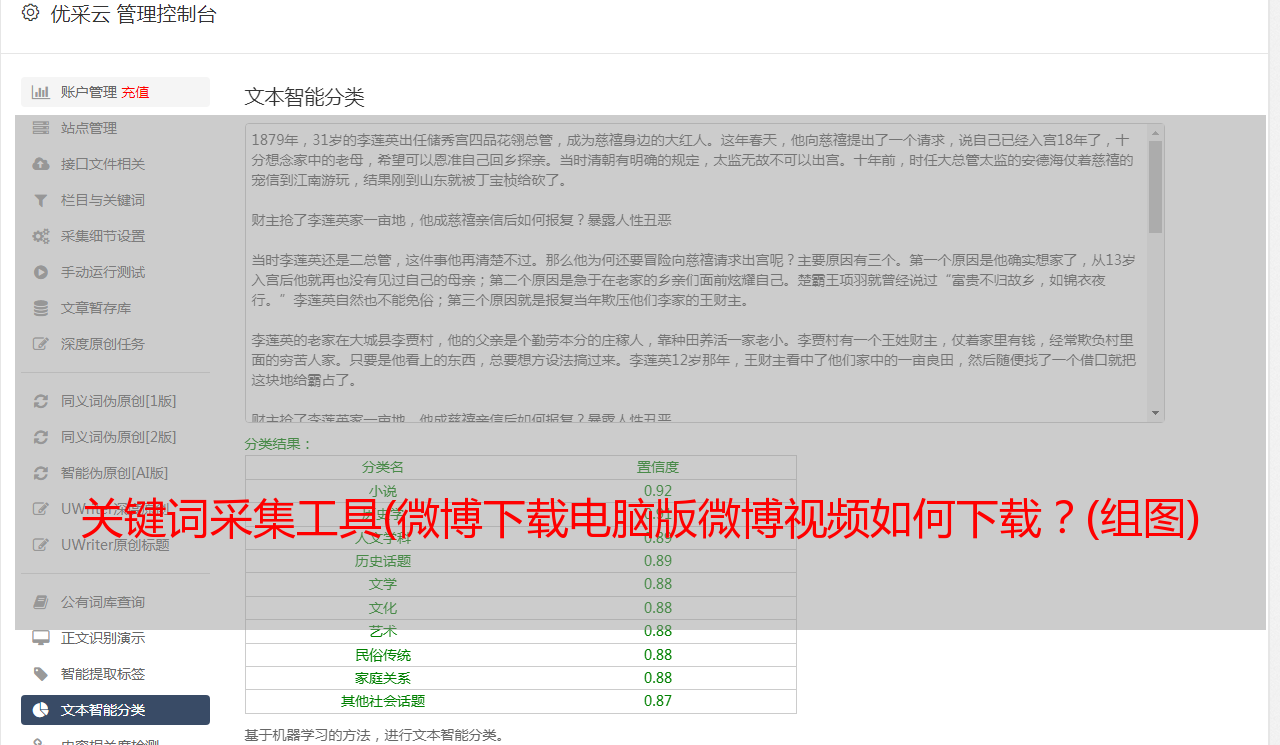Viewport: 1280px width, 745px height.
Task: Click the edit icon for UWriter原创标题
Action: coord(41,545)
